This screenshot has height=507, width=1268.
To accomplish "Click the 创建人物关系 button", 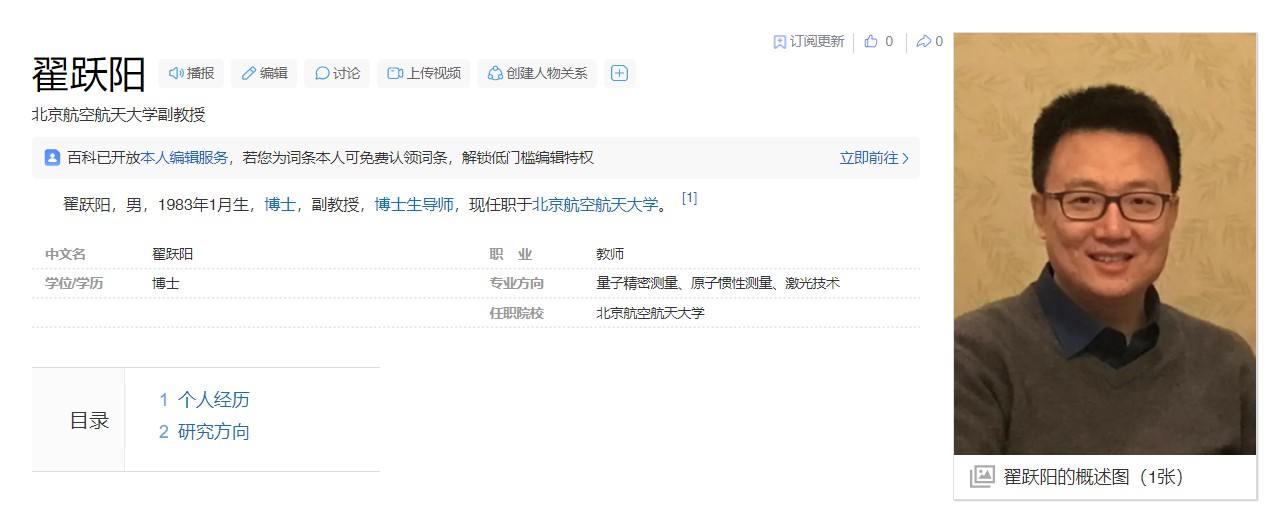I will [x=537, y=73].
